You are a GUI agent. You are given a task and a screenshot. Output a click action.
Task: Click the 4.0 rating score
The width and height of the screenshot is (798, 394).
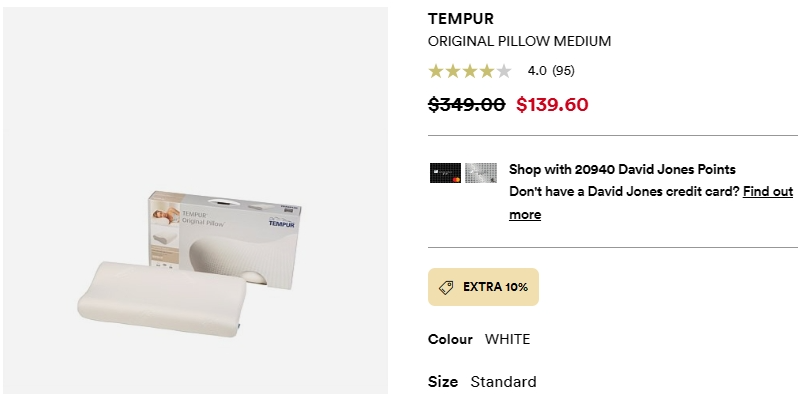pyautogui.click(x=536, y=71)
